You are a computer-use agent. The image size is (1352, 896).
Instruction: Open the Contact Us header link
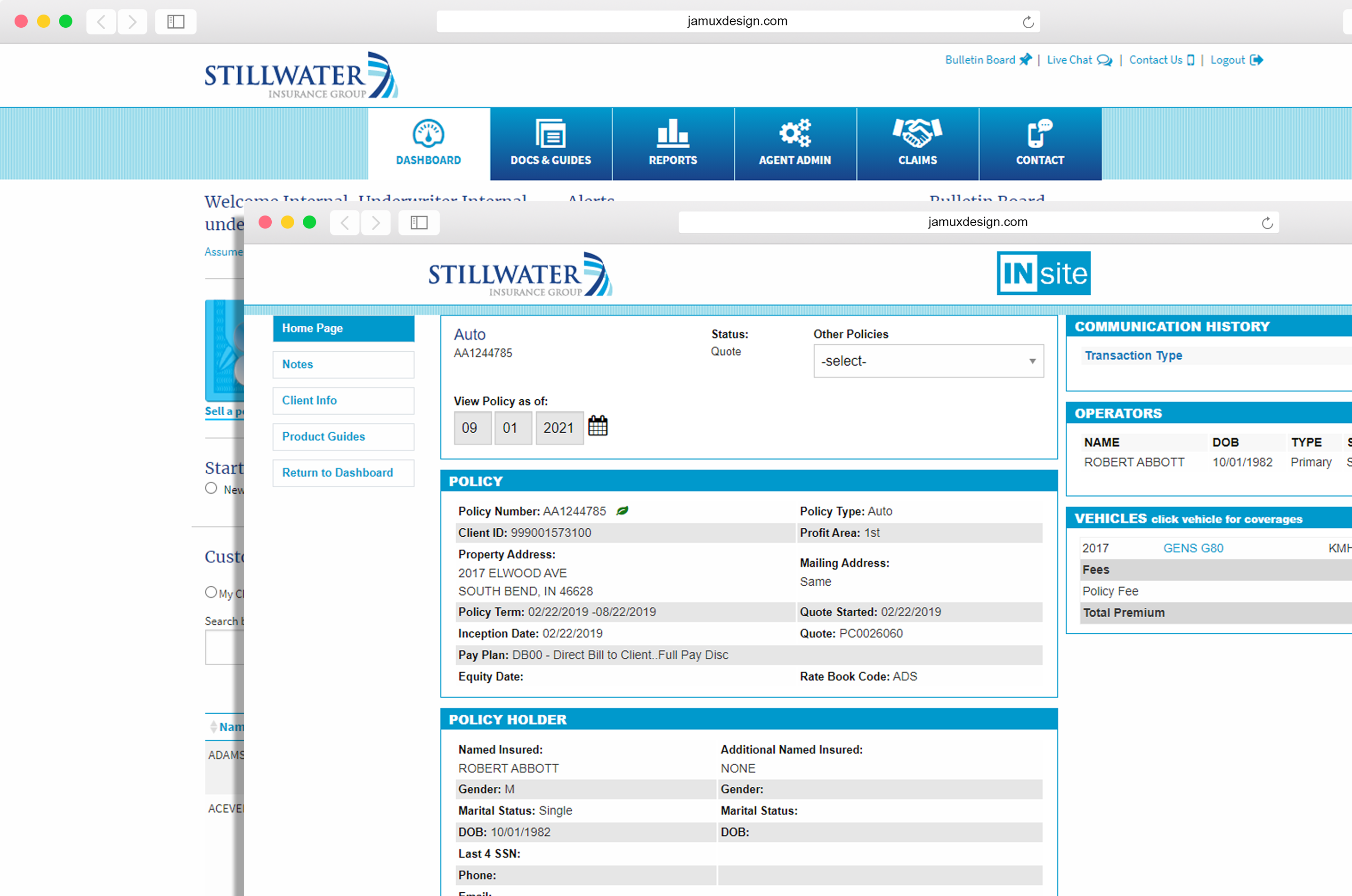(1161, 60)
